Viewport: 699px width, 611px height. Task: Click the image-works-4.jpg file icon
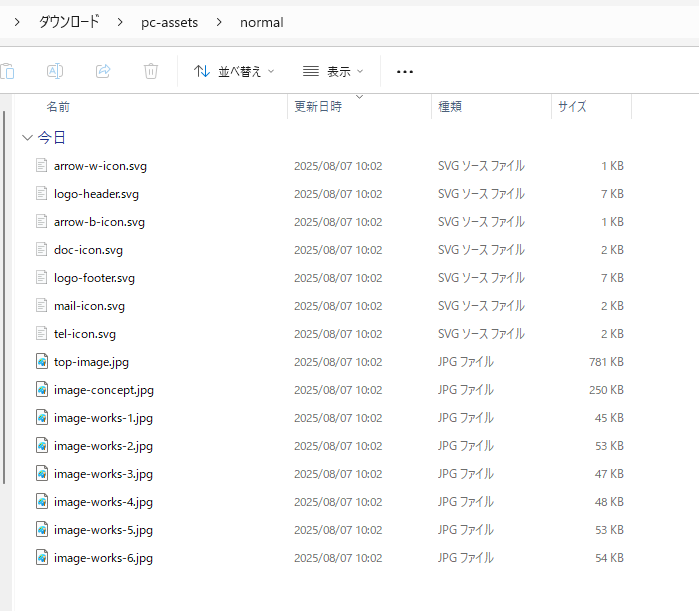pyautogui.click(x=42, y=502)
